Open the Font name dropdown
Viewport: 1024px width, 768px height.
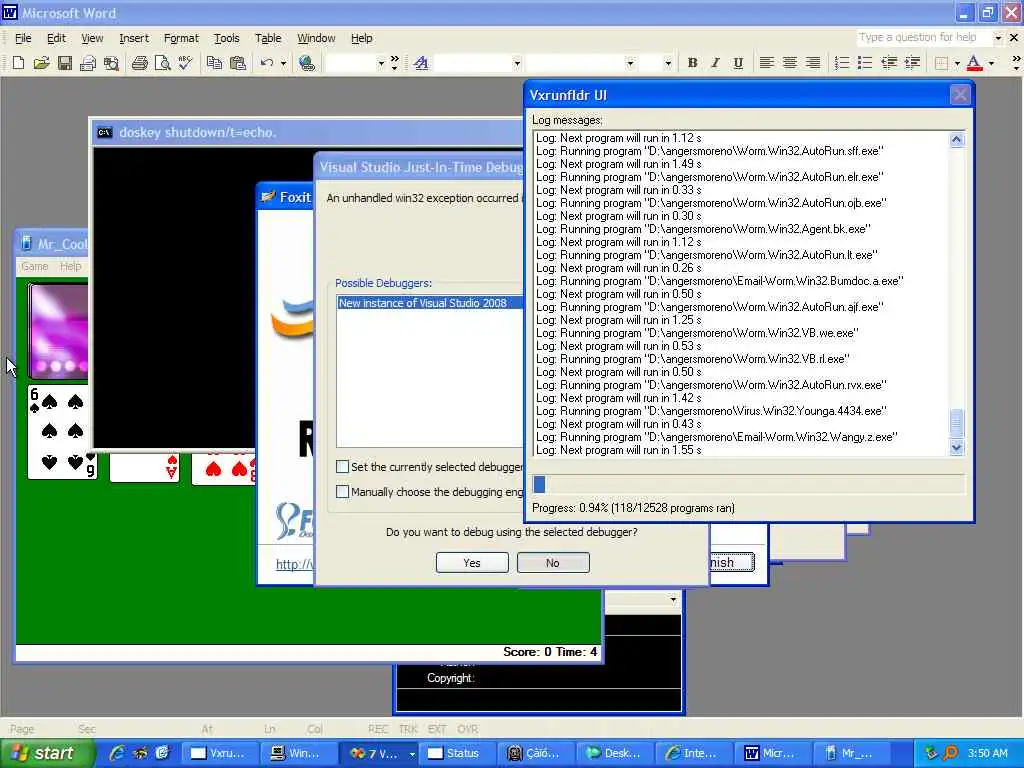[x=630, y=63]
